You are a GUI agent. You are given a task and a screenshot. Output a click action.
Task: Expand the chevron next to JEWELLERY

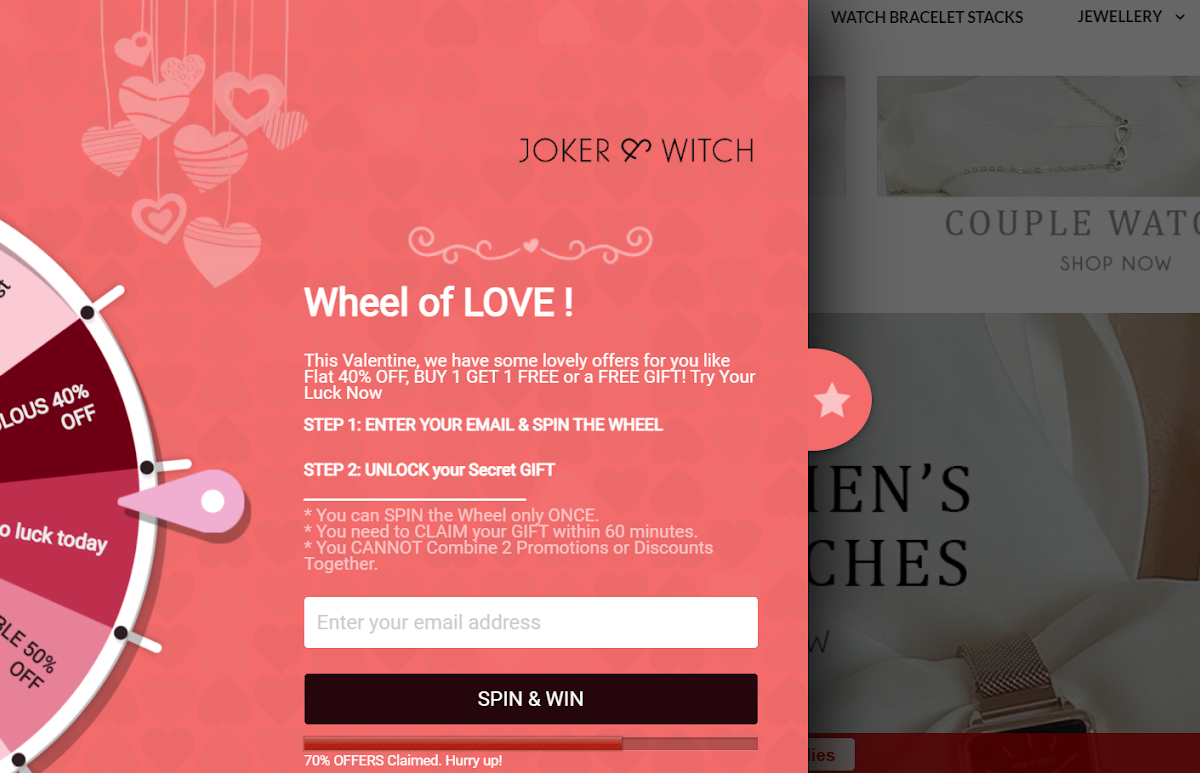(x=1180, y=17)
